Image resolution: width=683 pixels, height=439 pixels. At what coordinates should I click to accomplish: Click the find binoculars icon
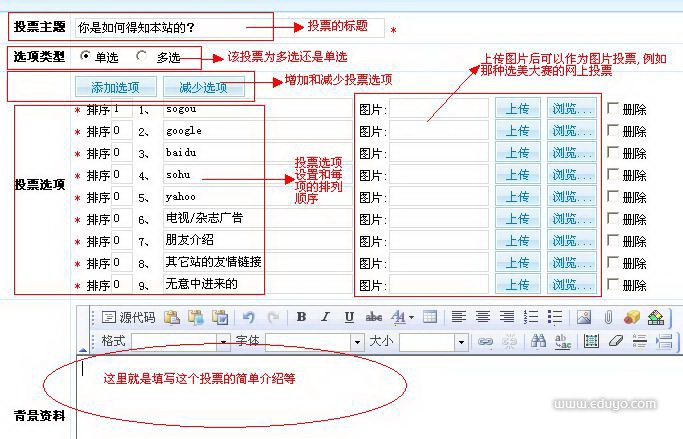point(538,341)
